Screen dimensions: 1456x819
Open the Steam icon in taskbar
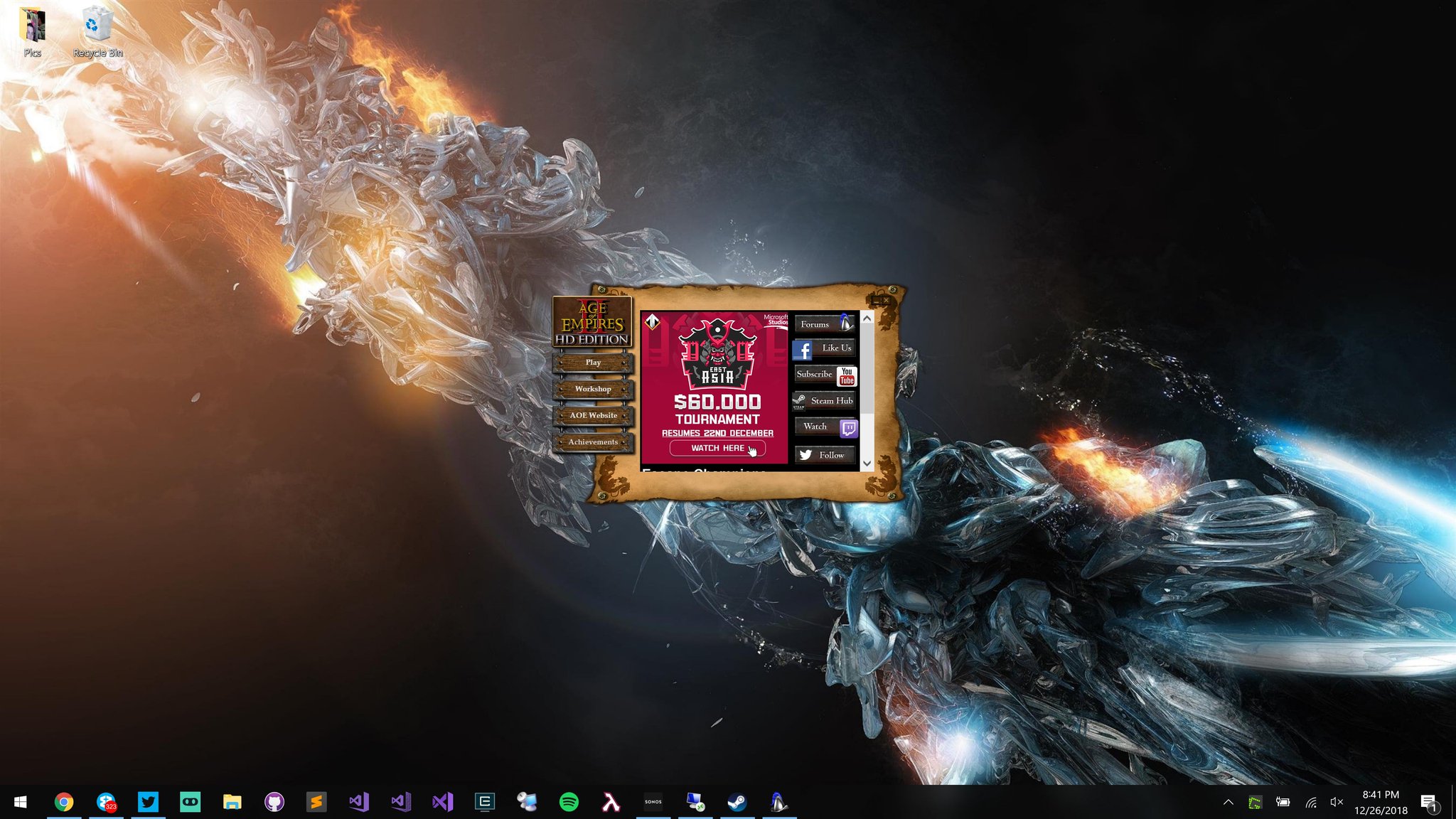[x=737, y=803]
